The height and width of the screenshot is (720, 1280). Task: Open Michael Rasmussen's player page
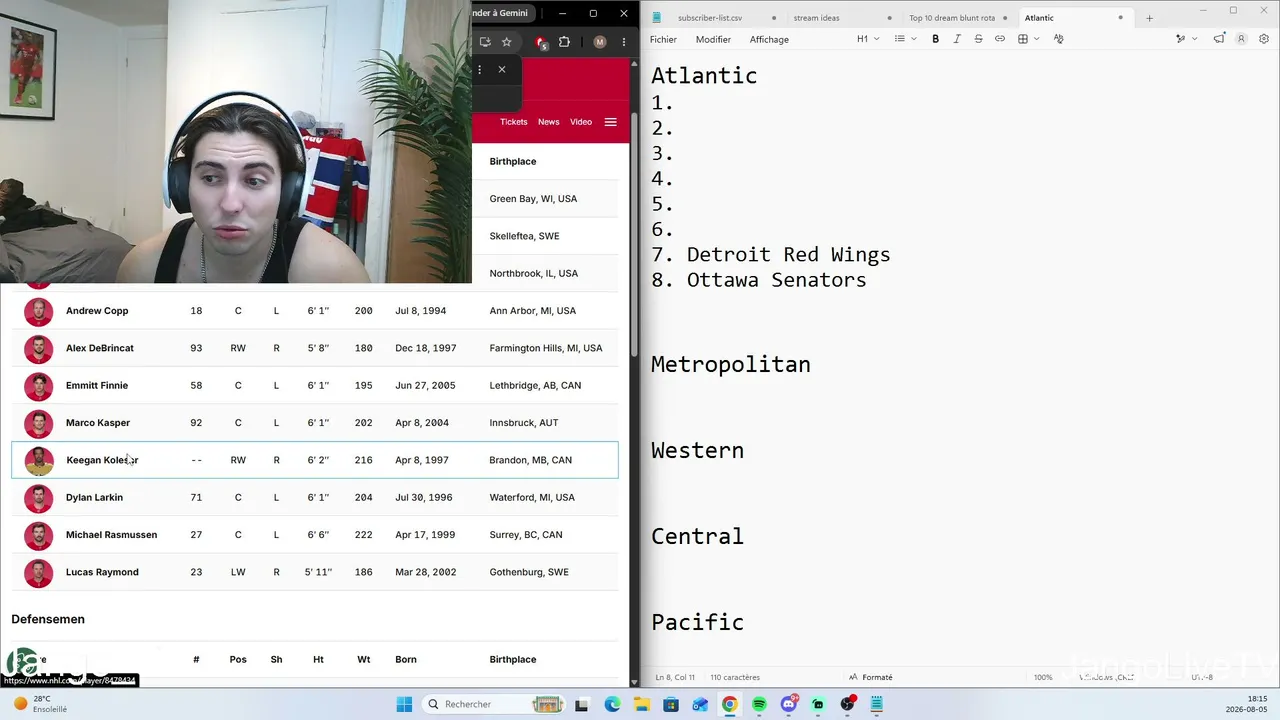point(111,535)
